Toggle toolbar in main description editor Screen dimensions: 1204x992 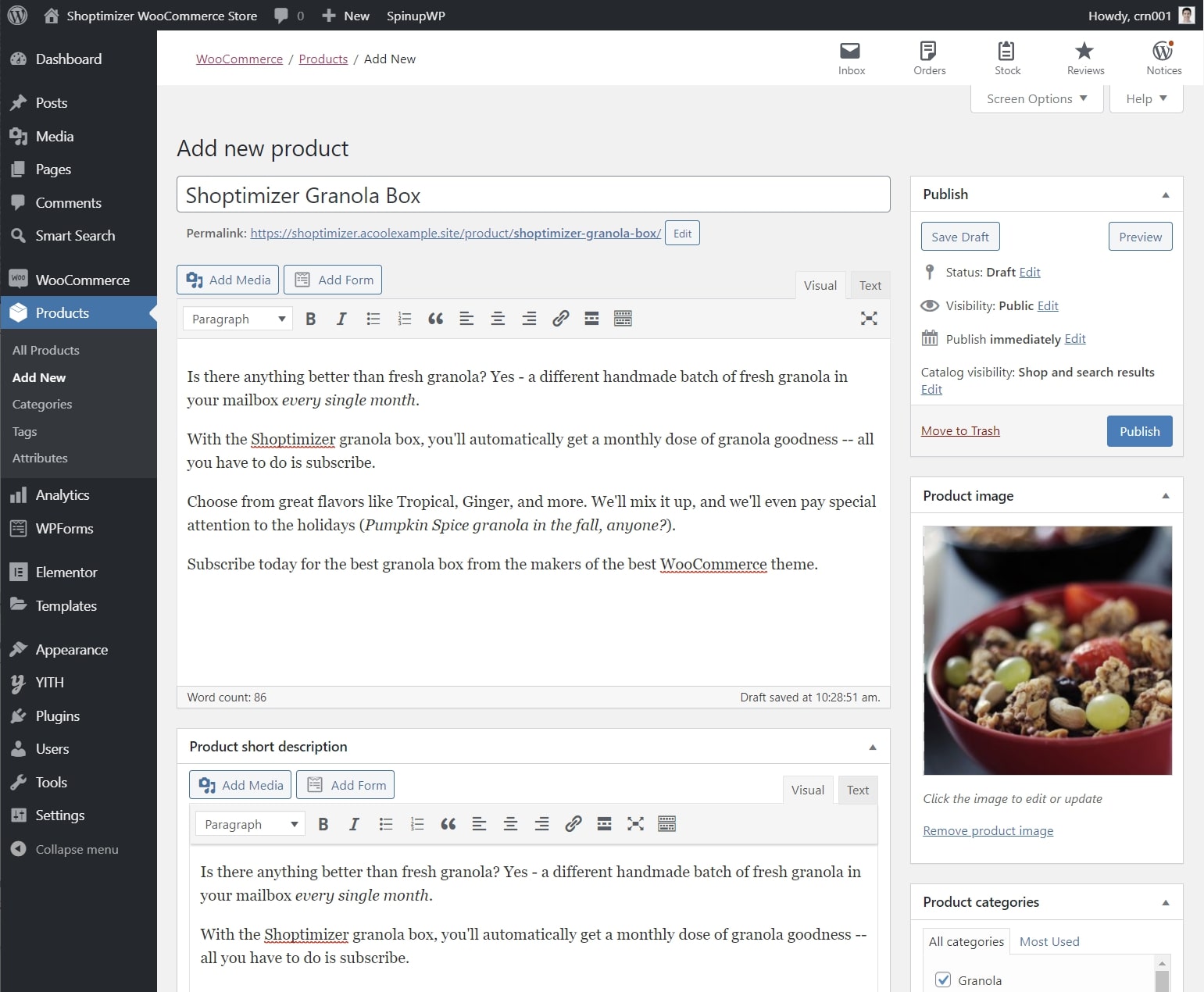623,319
